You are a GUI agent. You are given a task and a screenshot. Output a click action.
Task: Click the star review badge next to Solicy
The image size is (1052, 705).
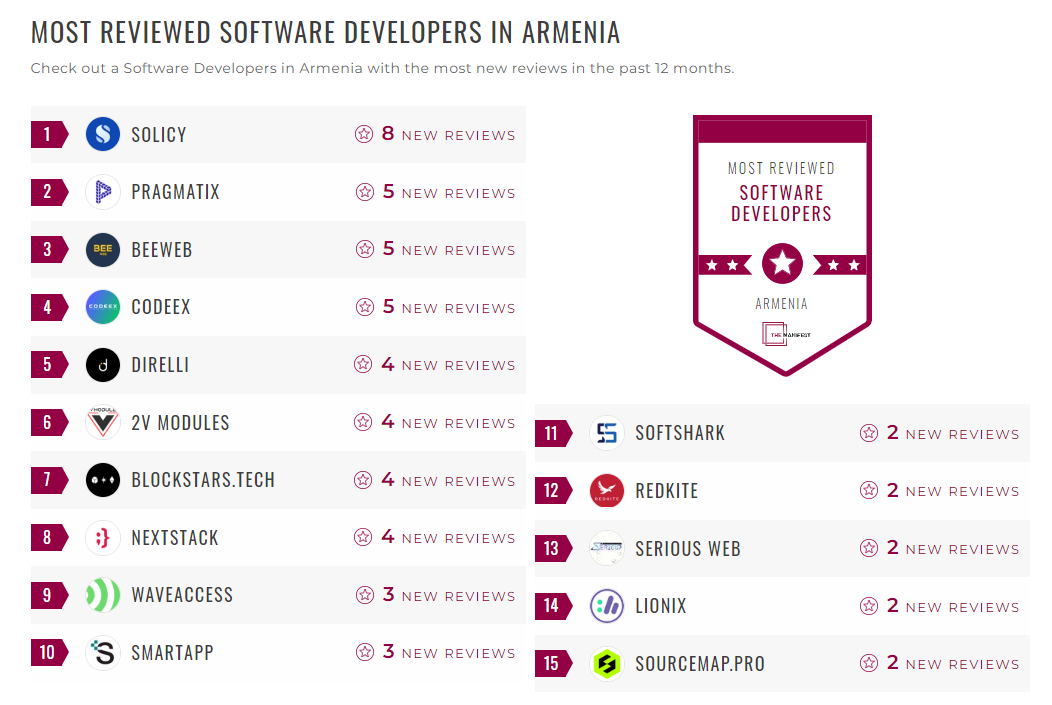coord(364,134)
